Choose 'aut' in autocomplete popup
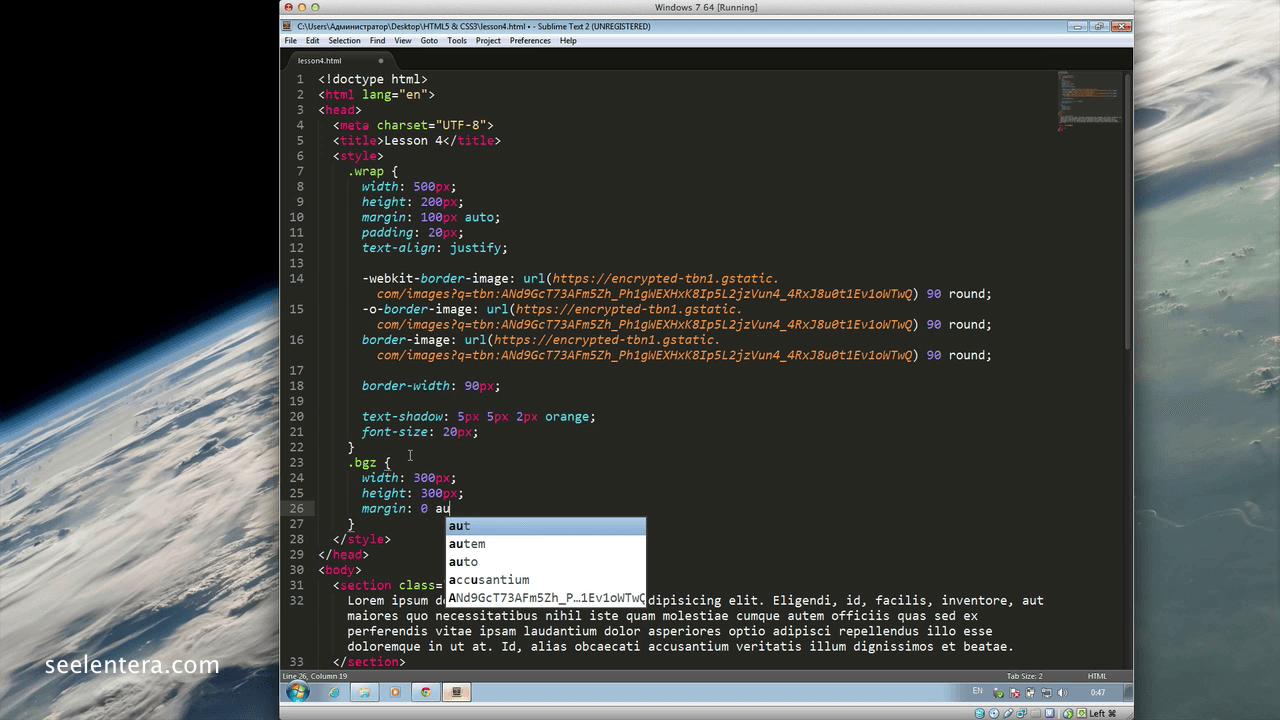This screenshot has height=720, width=1280. pos(545,526)
